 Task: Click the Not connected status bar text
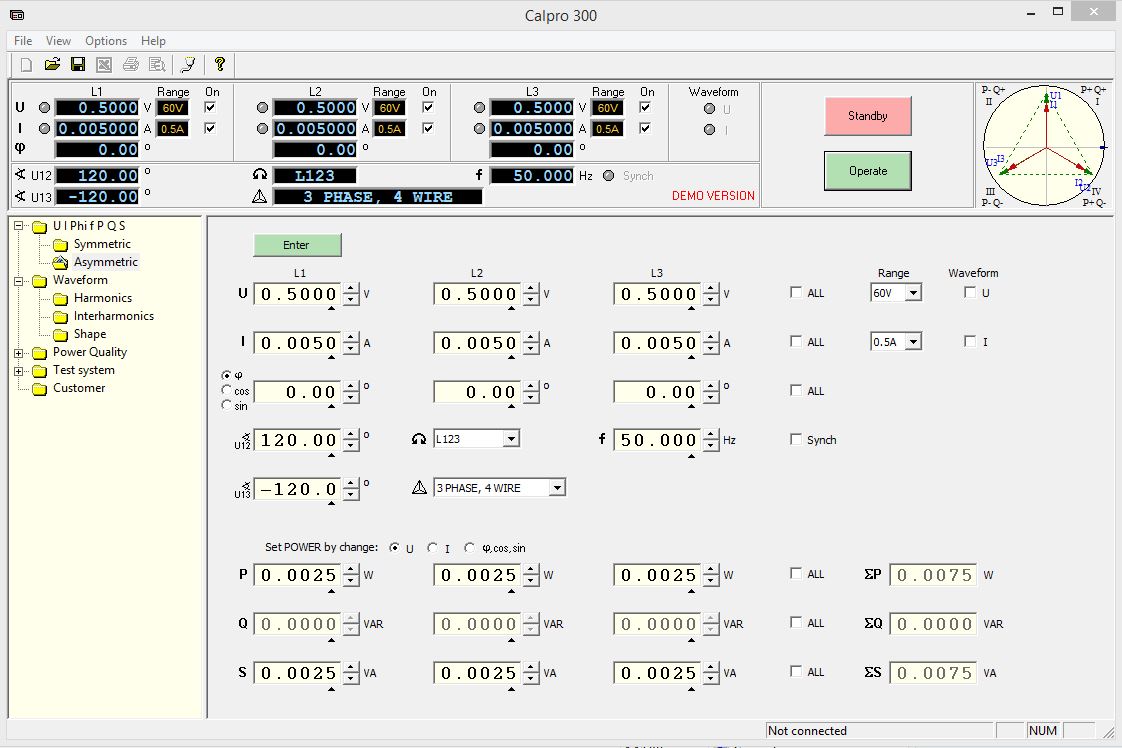pos(807,731)
